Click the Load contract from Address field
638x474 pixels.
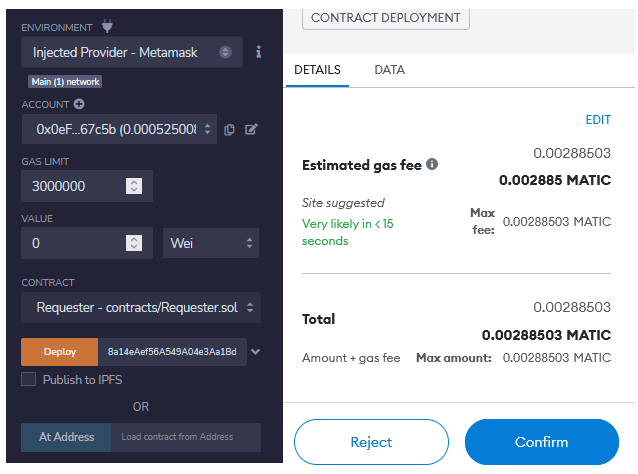(x=186, y=437)
